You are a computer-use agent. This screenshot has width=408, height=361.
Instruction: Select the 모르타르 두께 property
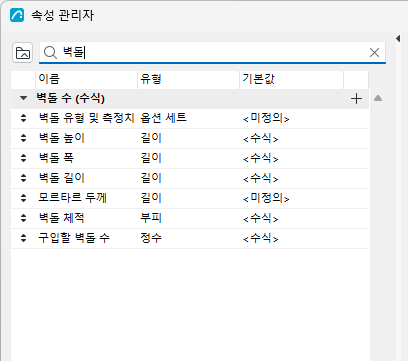pyautogui.click(x=72, y=198)
